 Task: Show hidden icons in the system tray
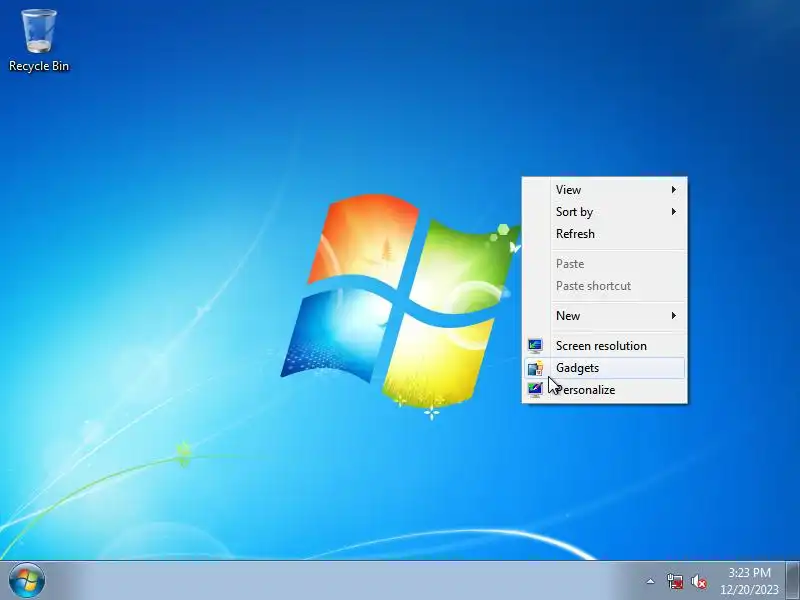650,581
